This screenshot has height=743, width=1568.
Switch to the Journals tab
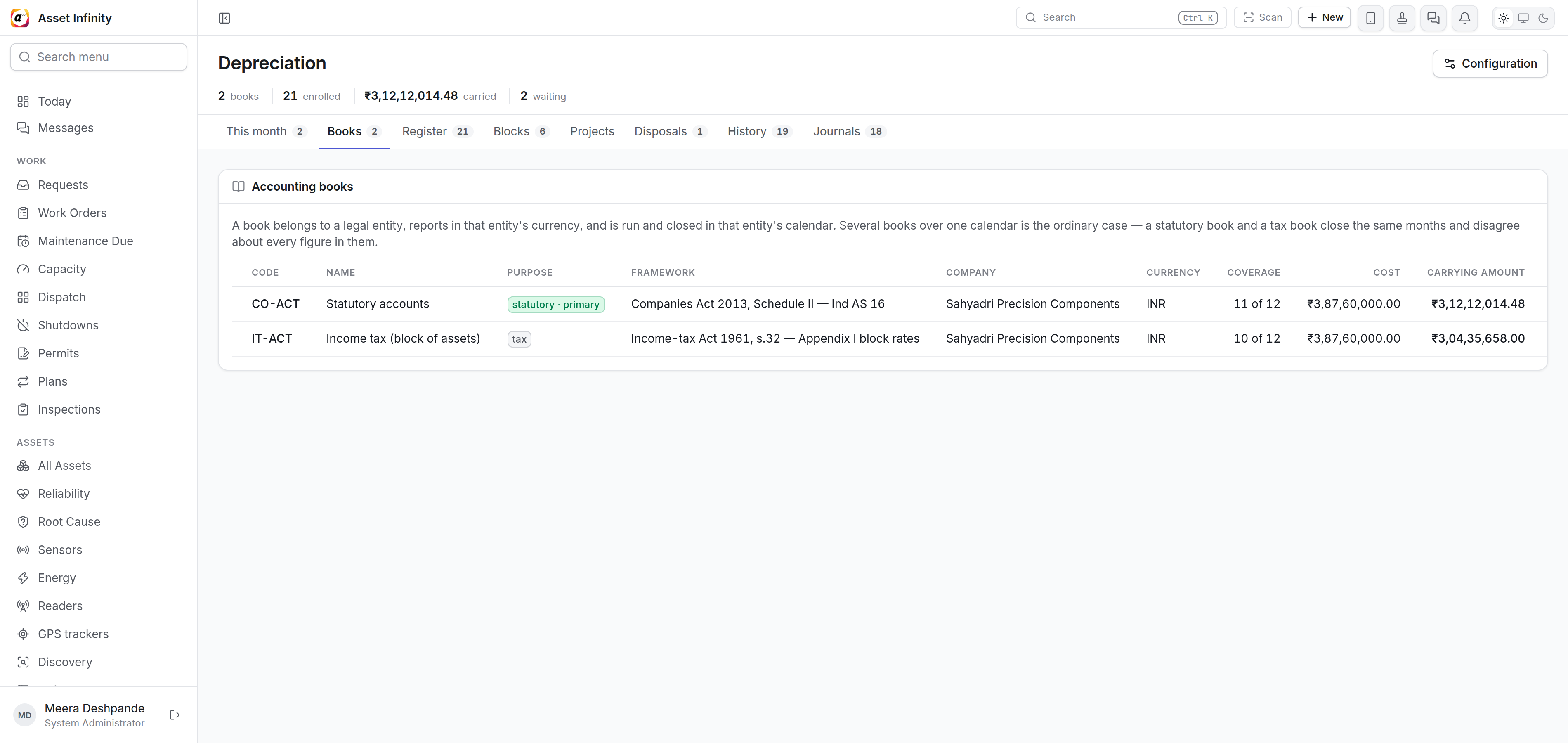coord(849,132)
